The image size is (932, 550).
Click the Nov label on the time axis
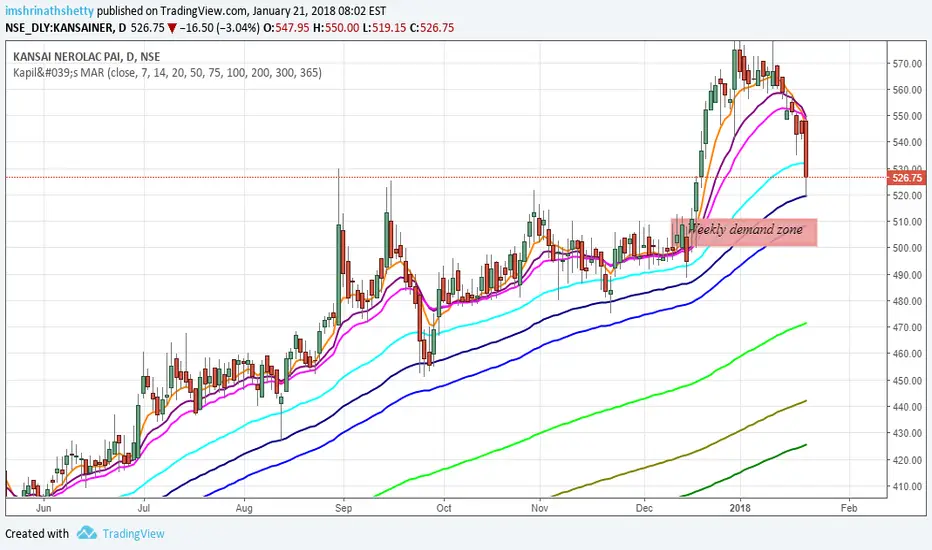[x=539, y=508]
